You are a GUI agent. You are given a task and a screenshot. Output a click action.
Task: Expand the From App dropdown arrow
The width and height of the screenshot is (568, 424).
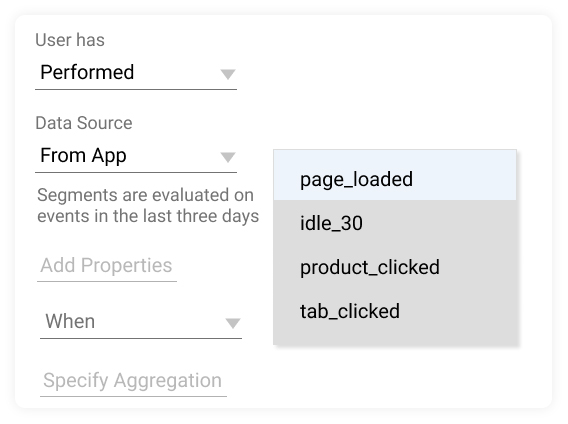click(228, 157)
